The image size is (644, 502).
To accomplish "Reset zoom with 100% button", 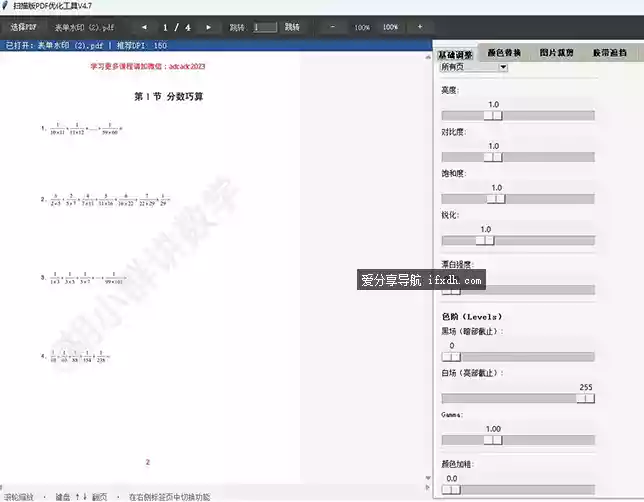I will 391,27.
